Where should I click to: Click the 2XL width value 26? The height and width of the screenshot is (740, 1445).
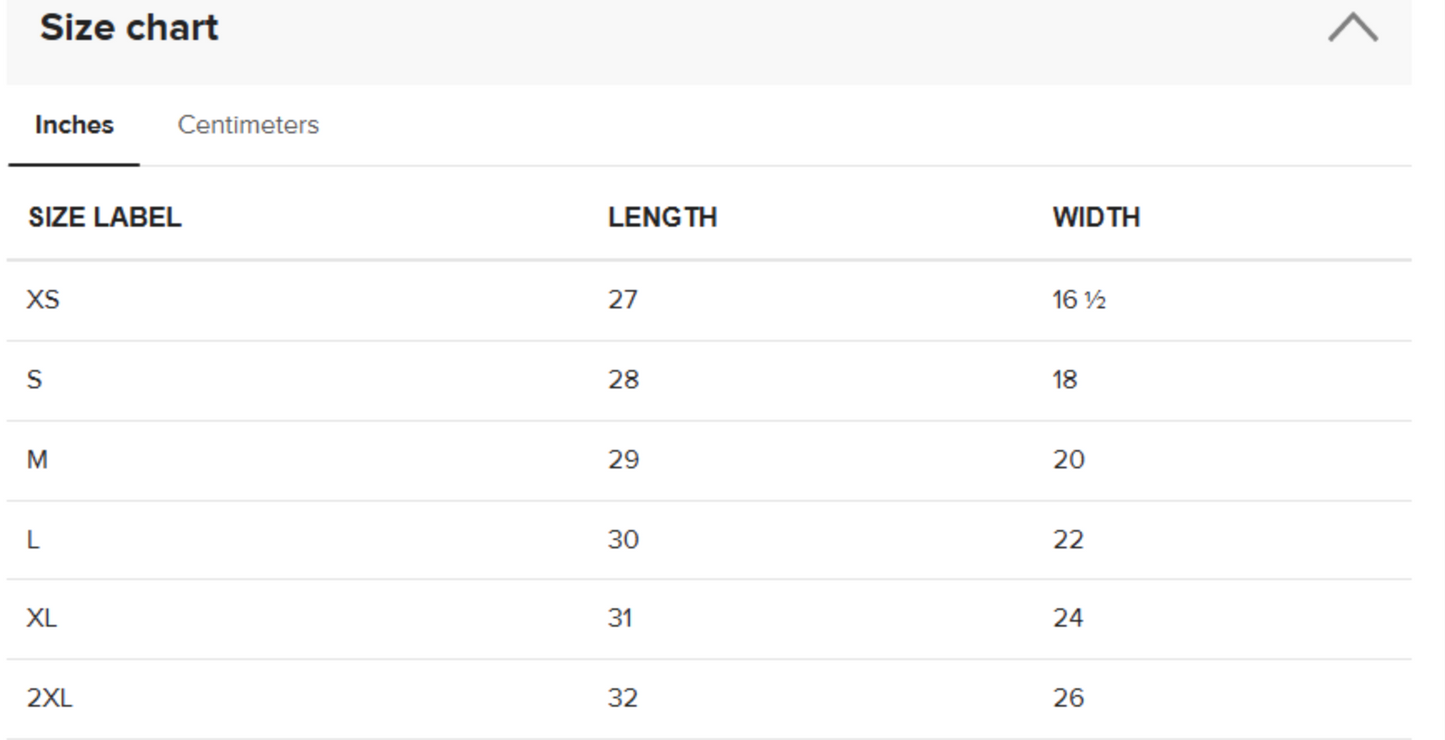(x=1068, y=698)
